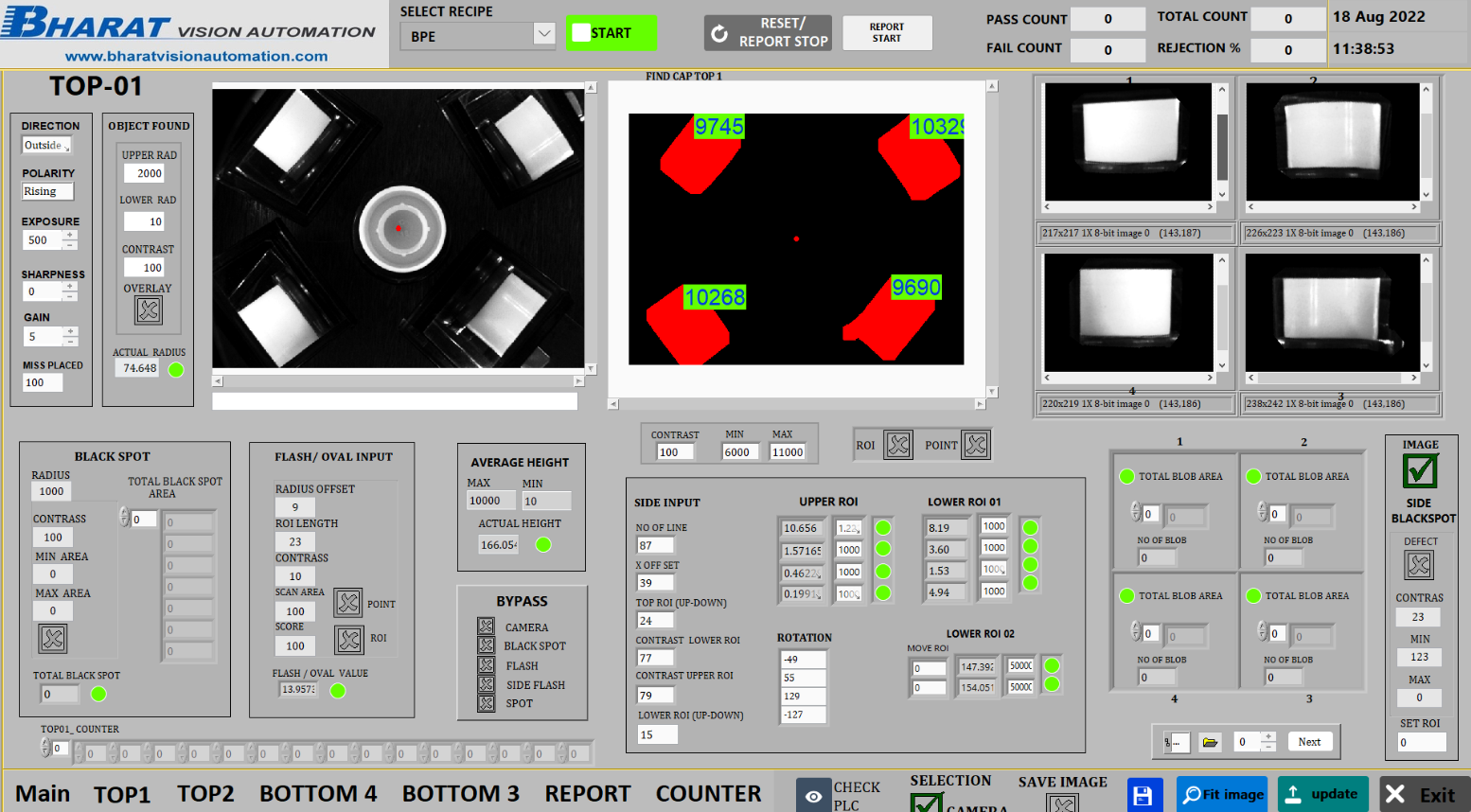Open the Select Recipe BPE dropdown

543,35
